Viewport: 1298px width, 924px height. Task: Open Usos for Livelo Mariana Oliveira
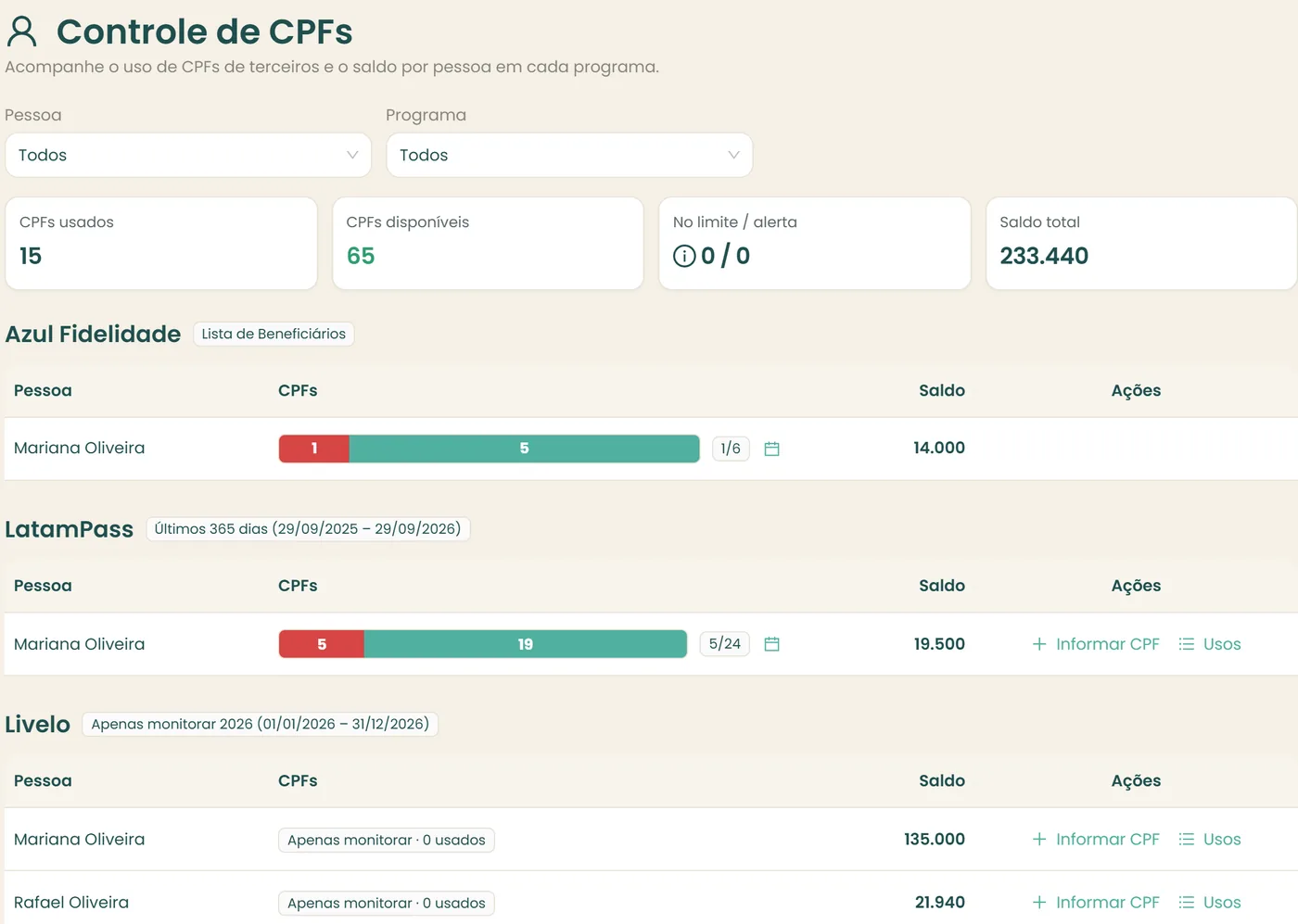[x=1210, y=839]
